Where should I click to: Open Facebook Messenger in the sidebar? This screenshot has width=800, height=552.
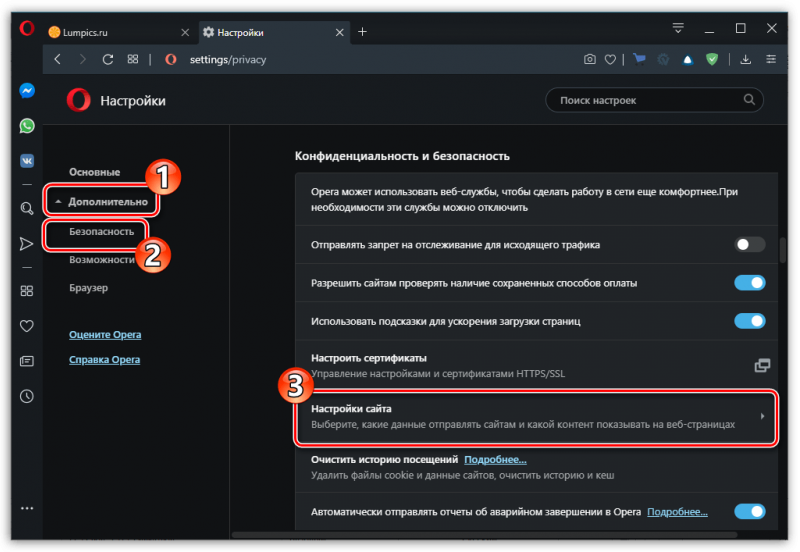pyautogui.click(x=27, y=91)
